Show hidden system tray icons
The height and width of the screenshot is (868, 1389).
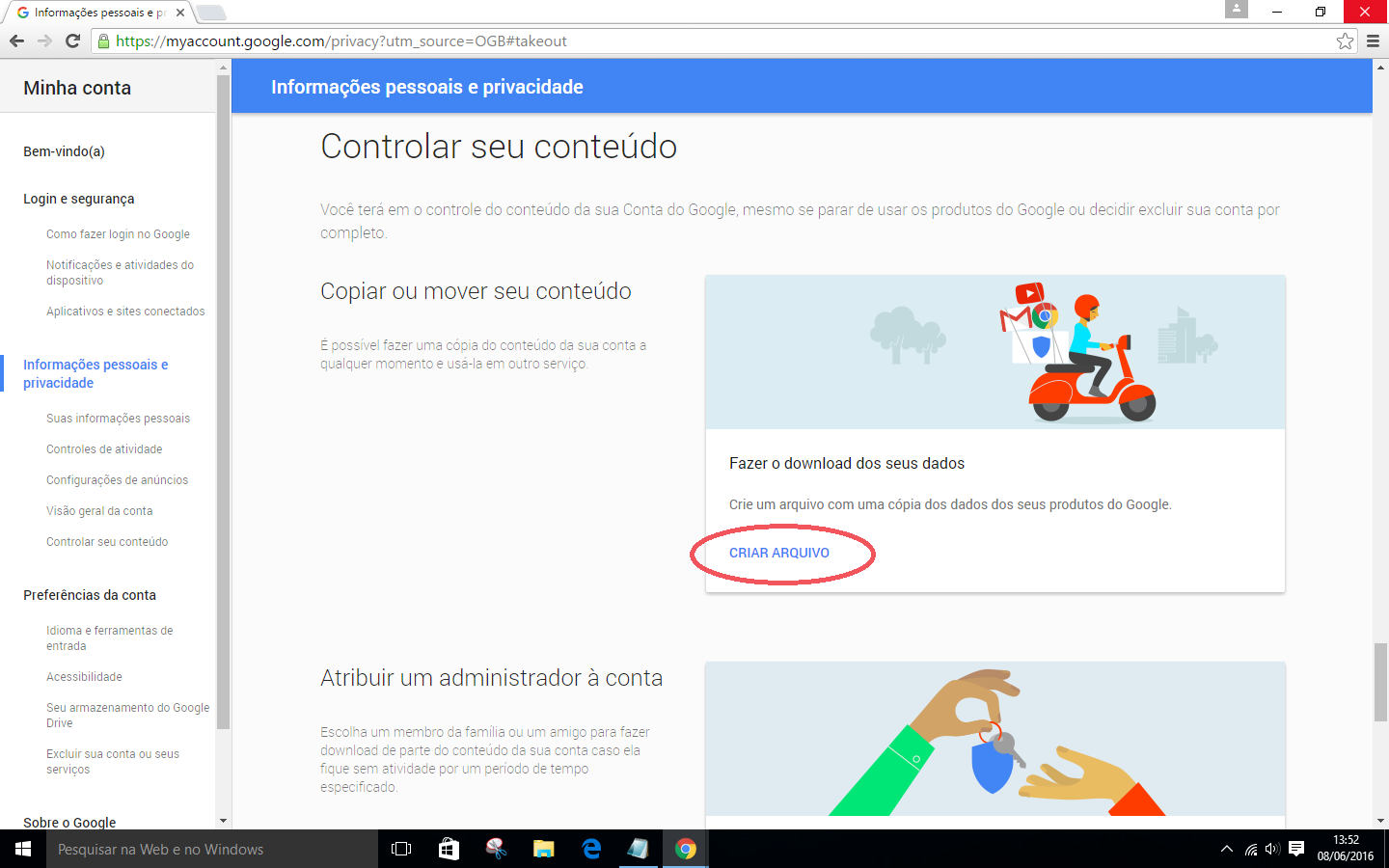pos(1226,849)
